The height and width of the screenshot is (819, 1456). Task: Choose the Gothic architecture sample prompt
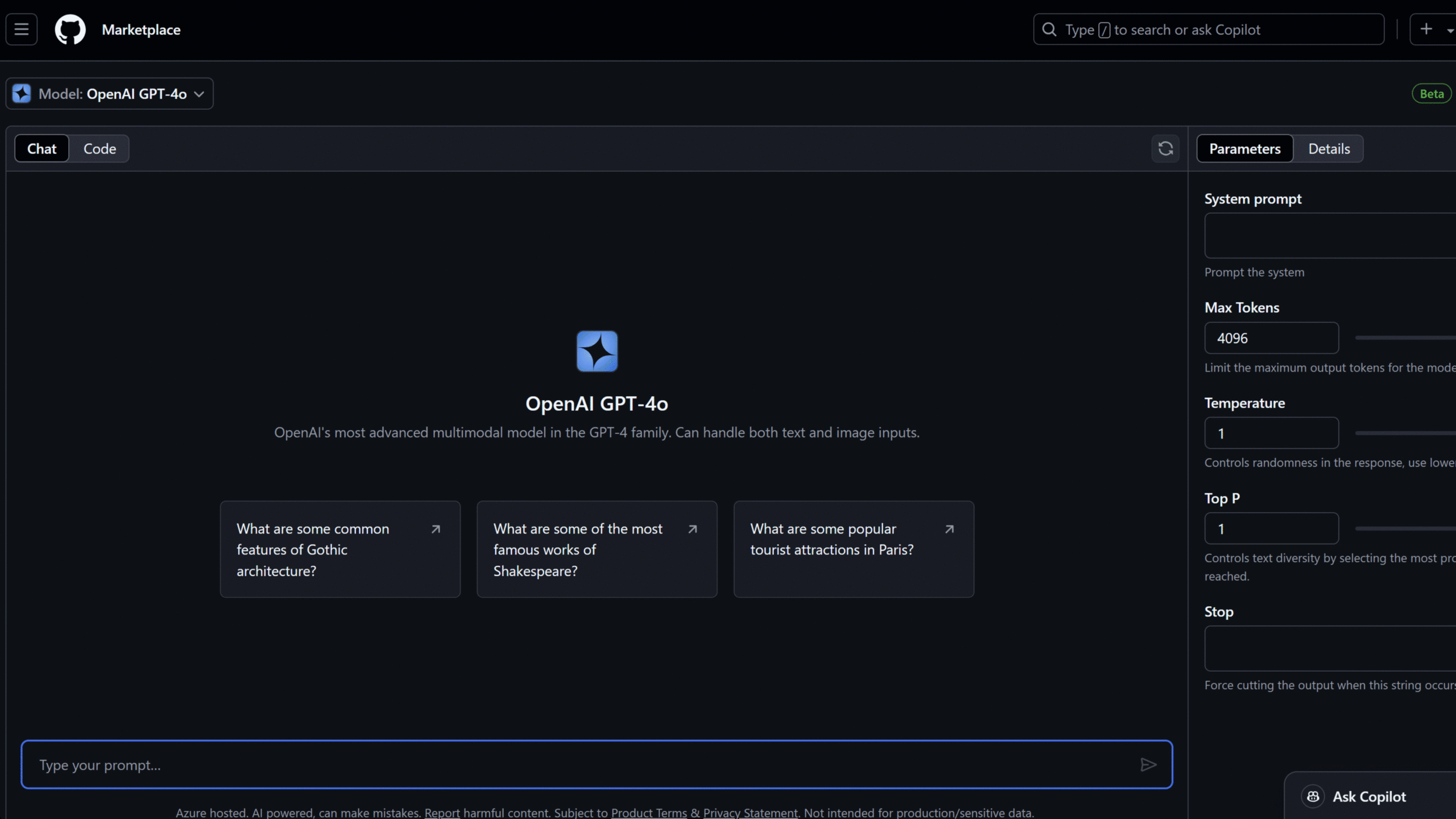[x=340, y=549]
